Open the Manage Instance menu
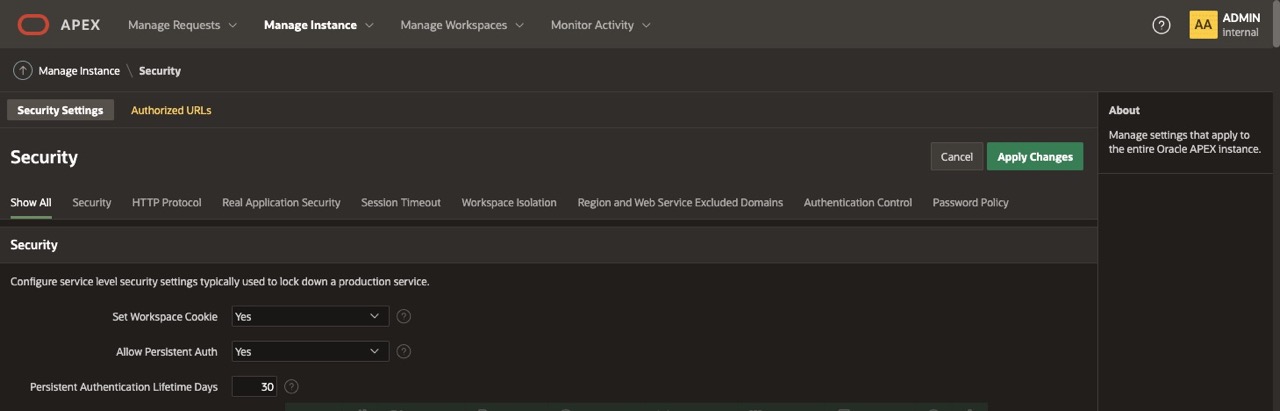This screenshot has width=1280, height=411. [318, 25]
